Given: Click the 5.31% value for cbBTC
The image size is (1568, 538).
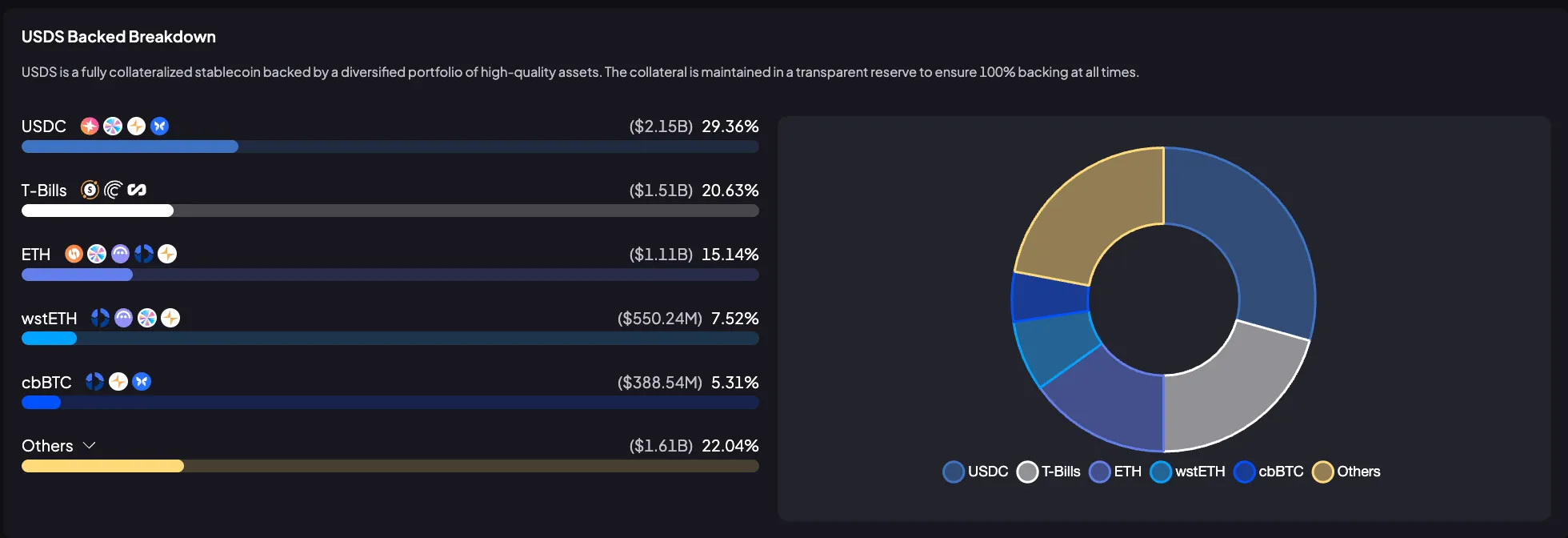Looking at the screenshot, I should click(735, 383).
